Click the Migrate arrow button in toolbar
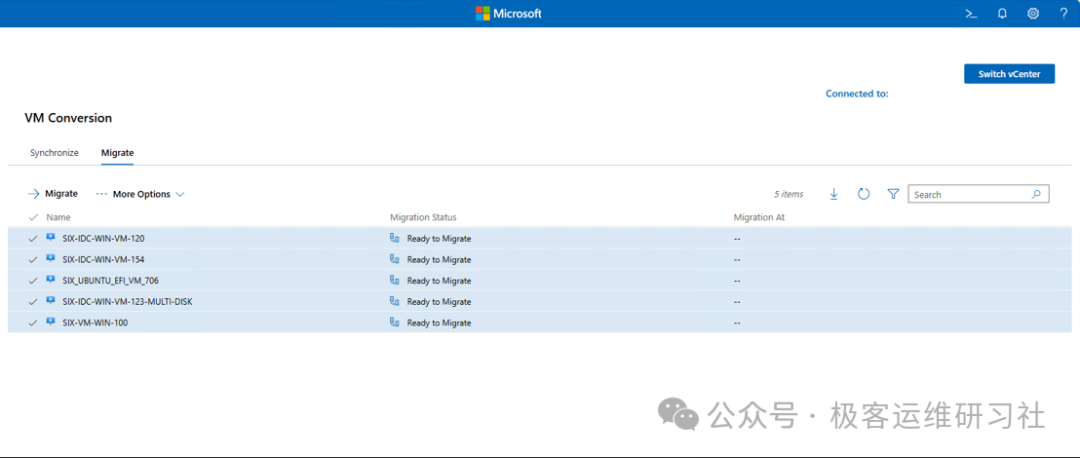Screen dimensions: 1080x458 pyautogui.click(x=53, y=194)
